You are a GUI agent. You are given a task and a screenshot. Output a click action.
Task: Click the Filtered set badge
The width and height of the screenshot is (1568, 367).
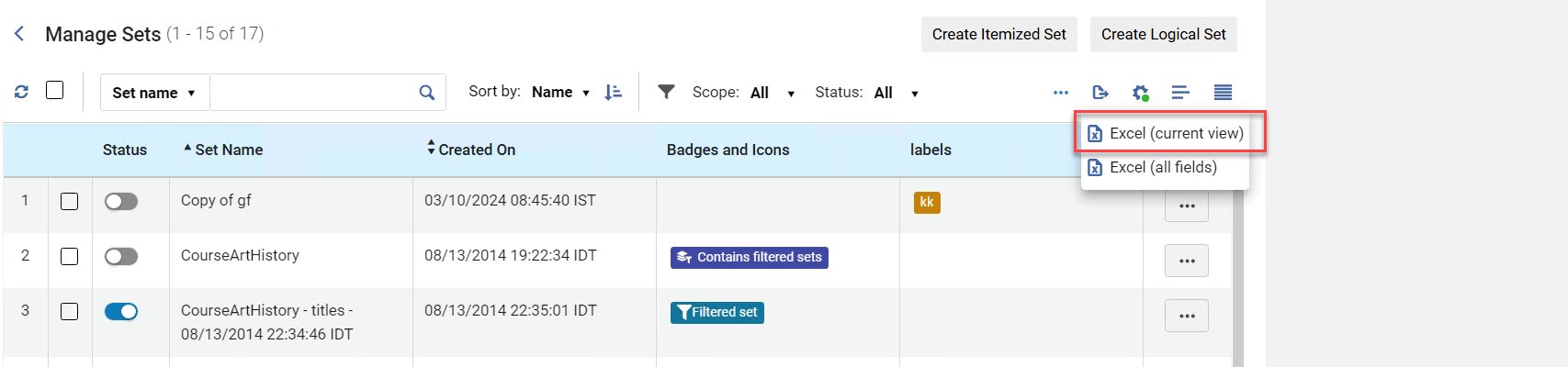(x=717, y=313)
